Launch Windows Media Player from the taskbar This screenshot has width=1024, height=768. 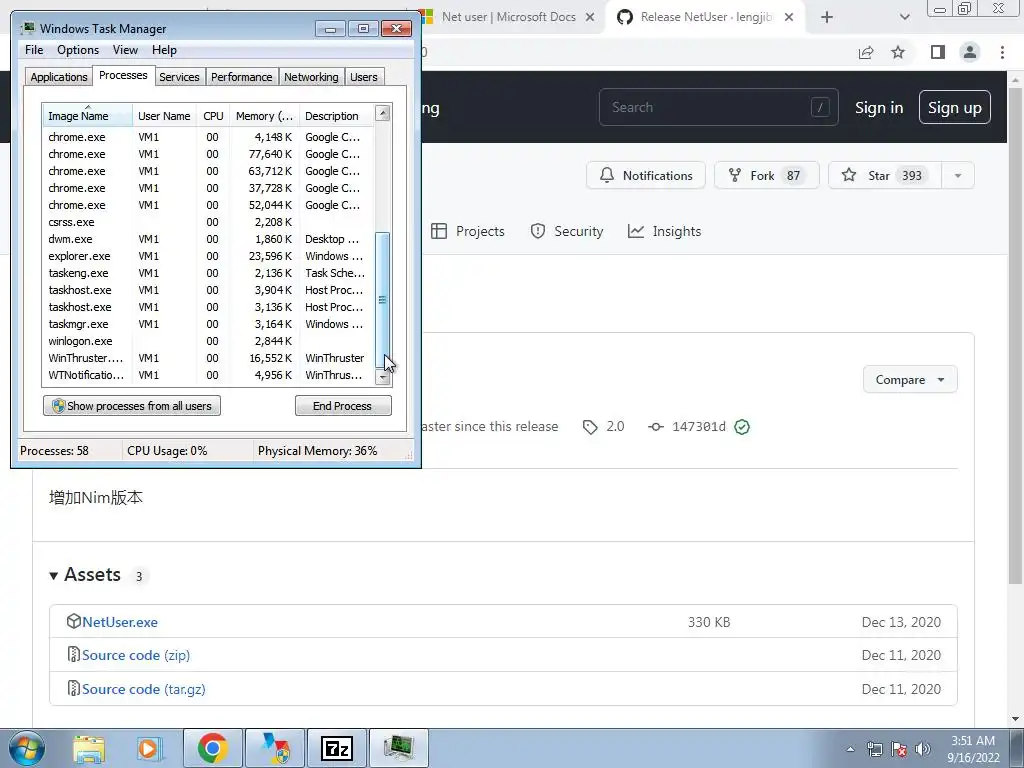tap(150, 748)
